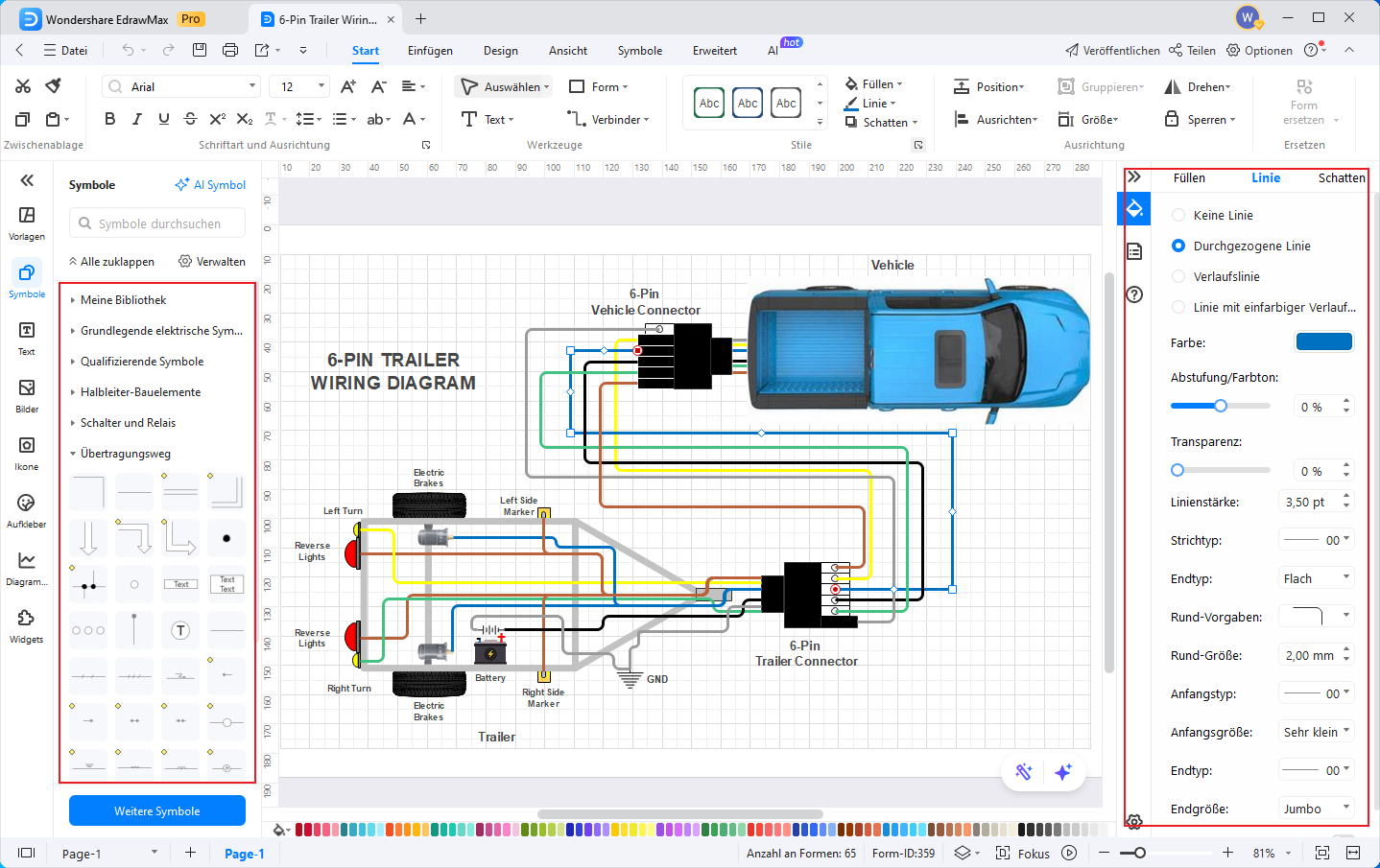Image resolution: width=1380 pixels, height=868 pixels.
Task: Click the Print icon in top bar
Action: [230, 50]
